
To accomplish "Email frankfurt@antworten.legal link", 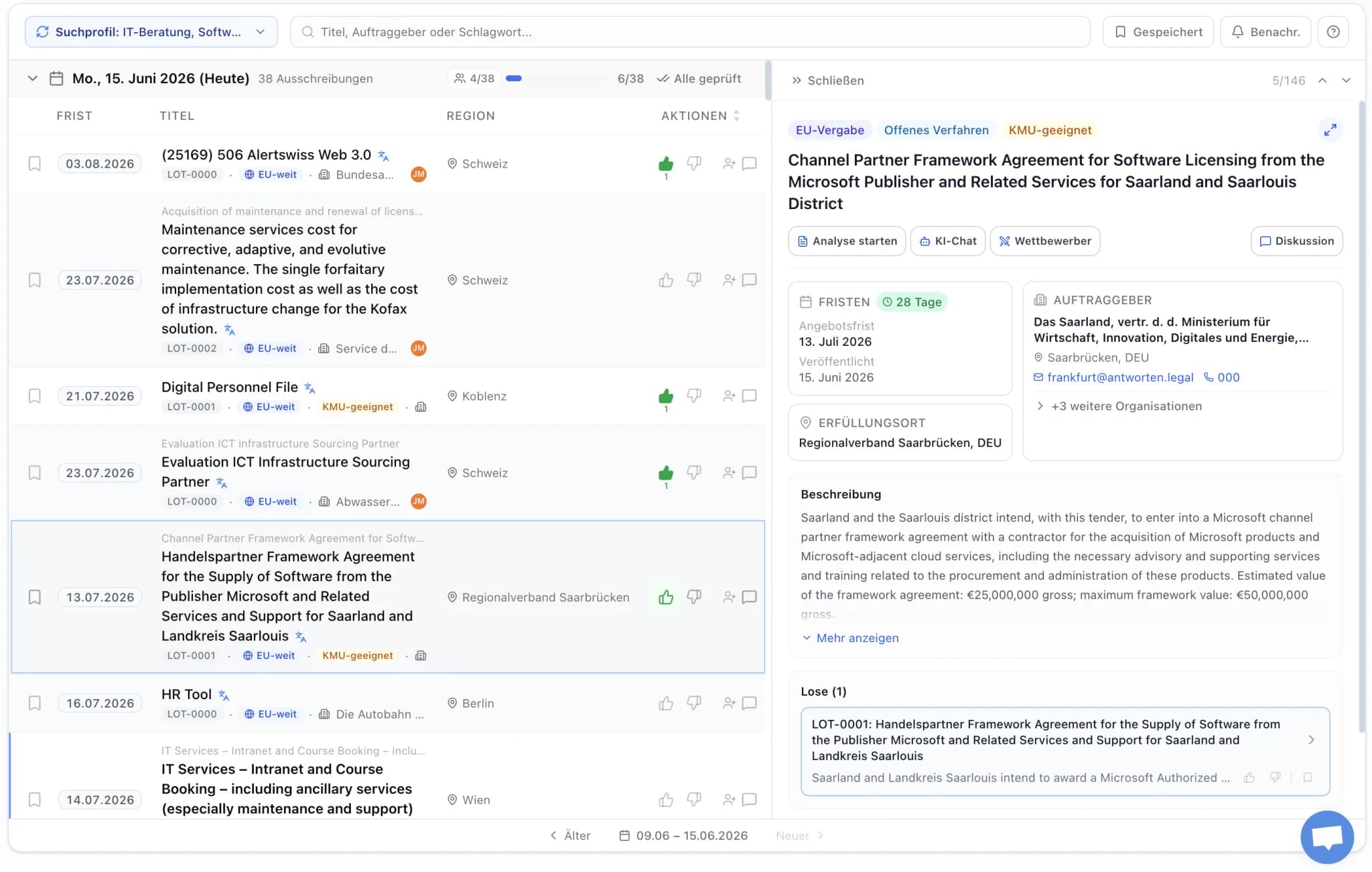I will coord(1113,377).
